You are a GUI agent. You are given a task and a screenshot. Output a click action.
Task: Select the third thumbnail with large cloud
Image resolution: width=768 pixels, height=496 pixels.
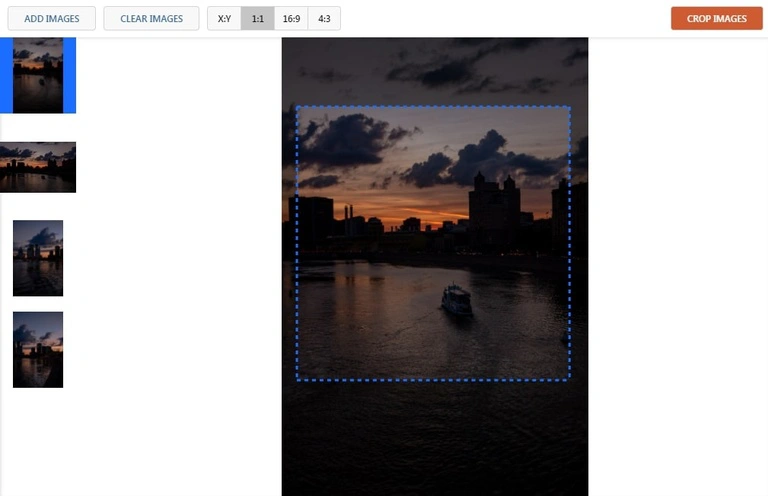38,258
